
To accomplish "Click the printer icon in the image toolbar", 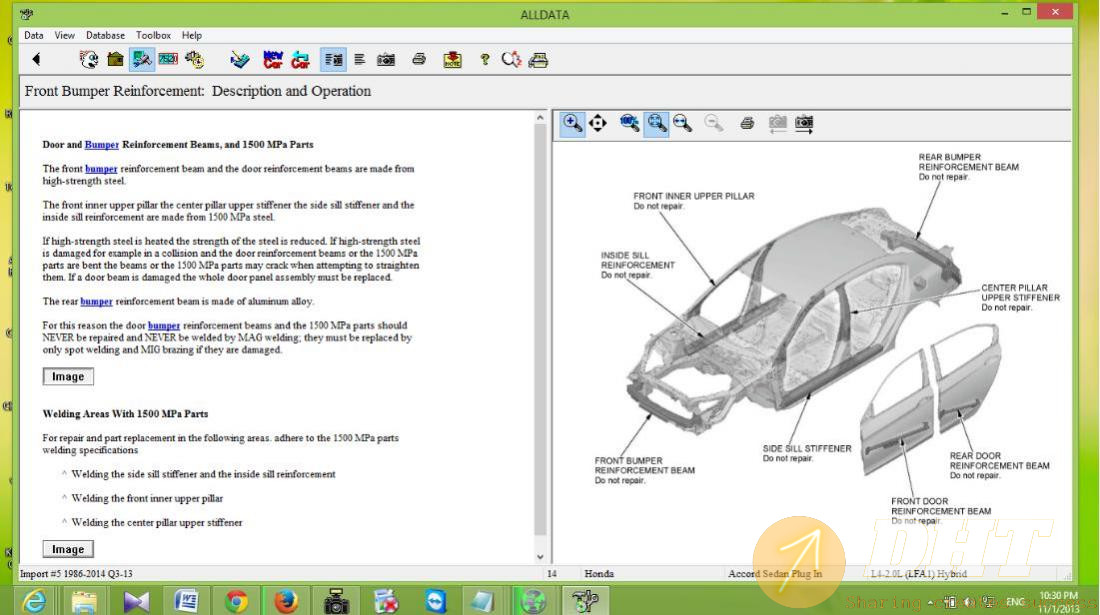I will click(746, 124).
